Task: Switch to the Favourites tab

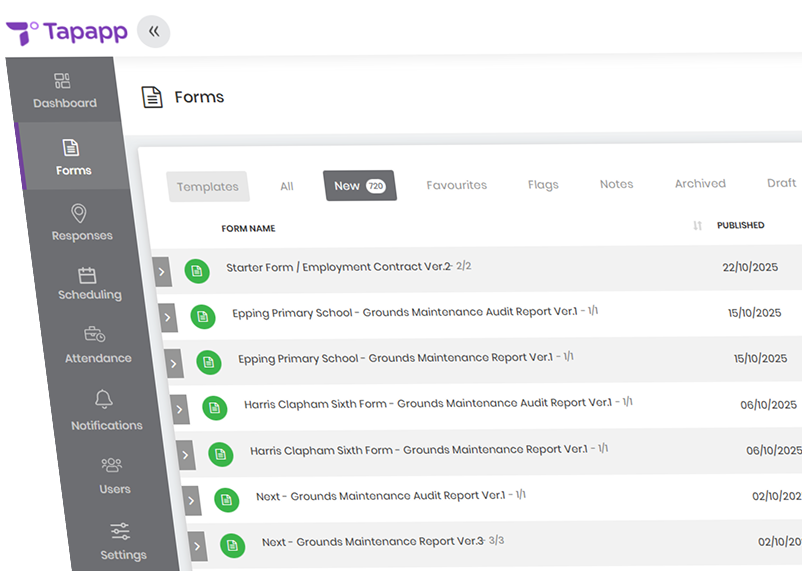Action: [456, 185]
